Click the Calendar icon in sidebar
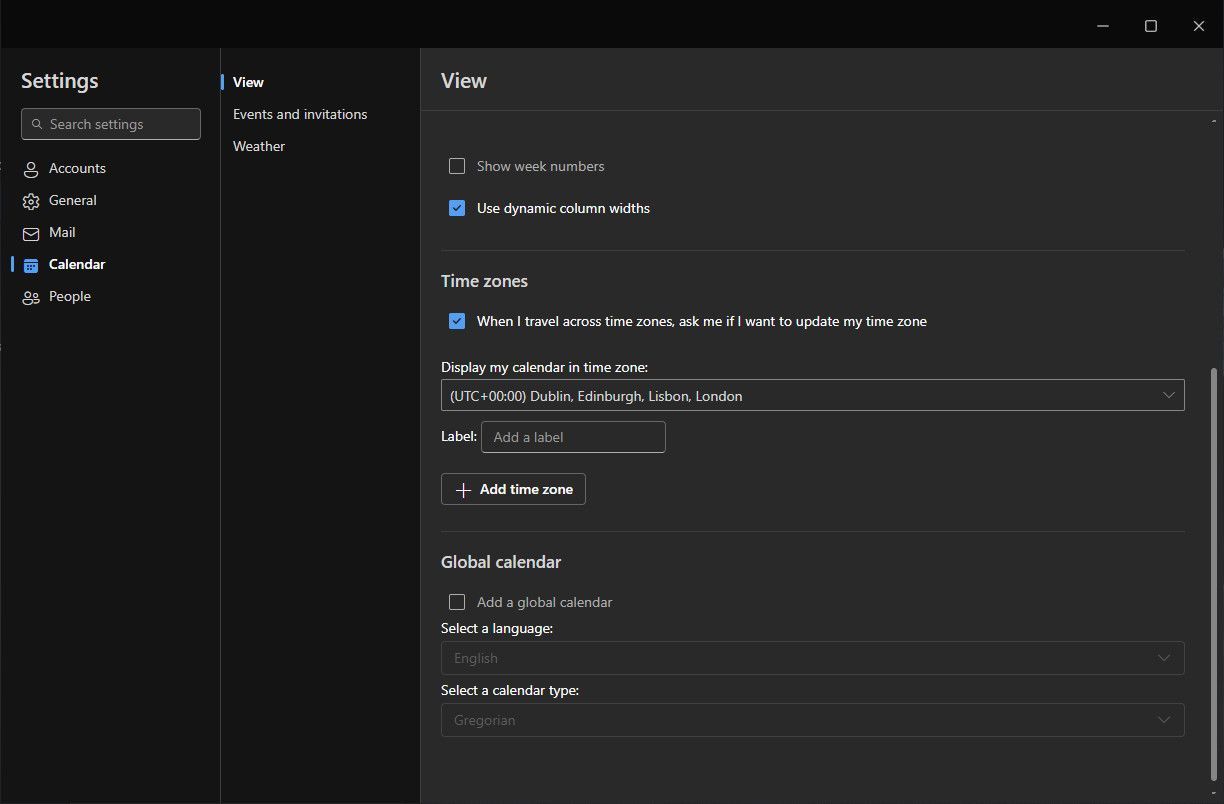The image size is (1224, 804). point(31,265)
